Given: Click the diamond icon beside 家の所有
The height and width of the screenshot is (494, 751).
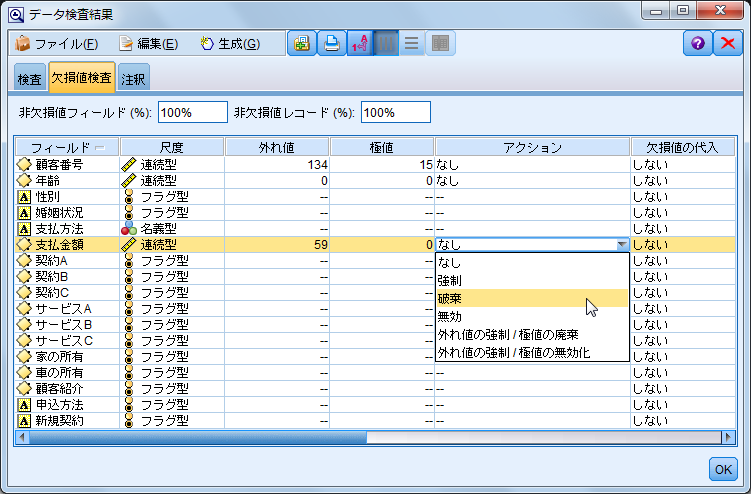Looking at the screenshot, I should click(24, 356).
